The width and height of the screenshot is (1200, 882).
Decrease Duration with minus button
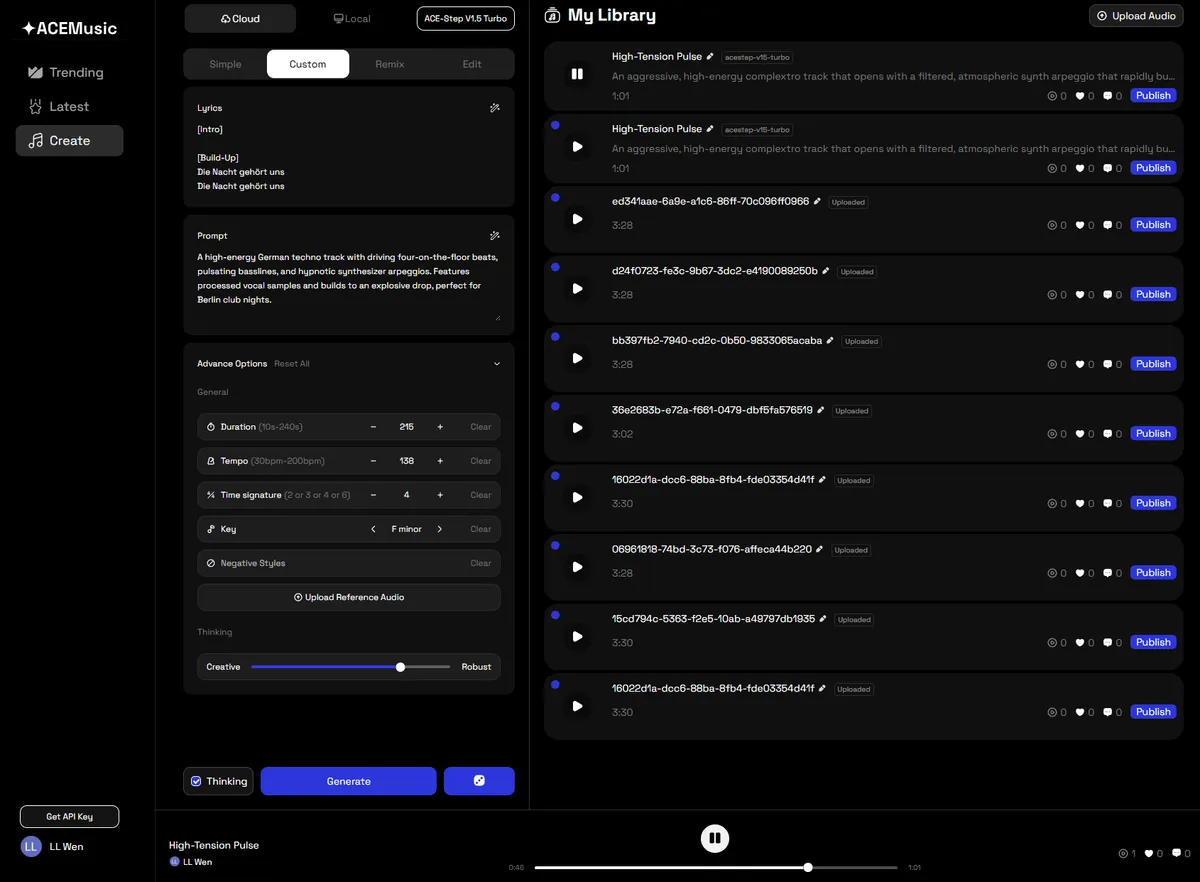tap(374, 427)
